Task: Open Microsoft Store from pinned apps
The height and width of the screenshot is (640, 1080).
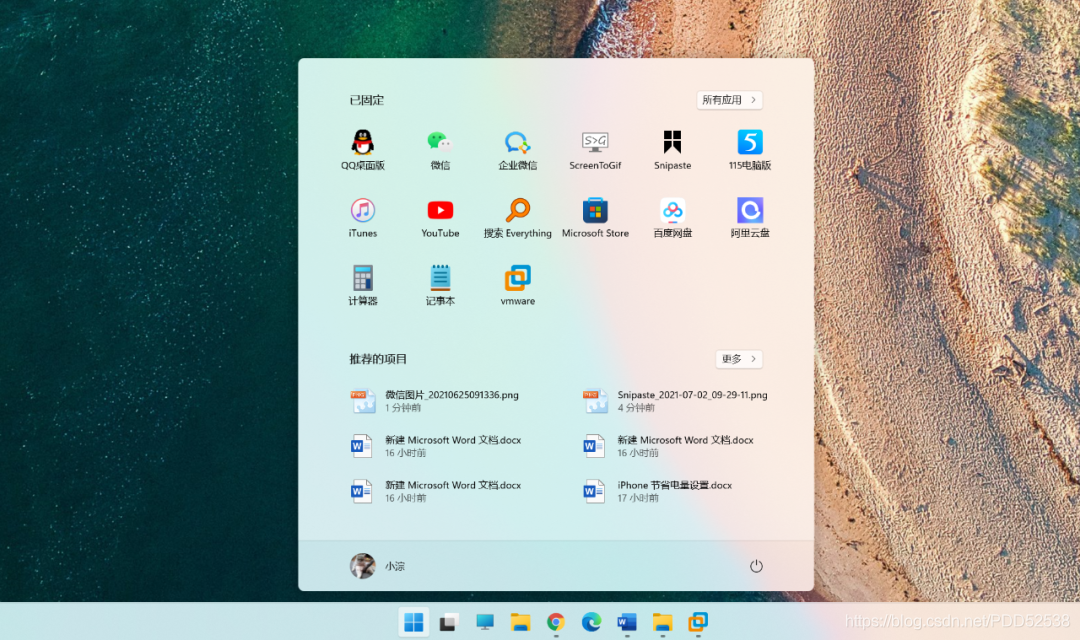Action: (x=595, y=217)
